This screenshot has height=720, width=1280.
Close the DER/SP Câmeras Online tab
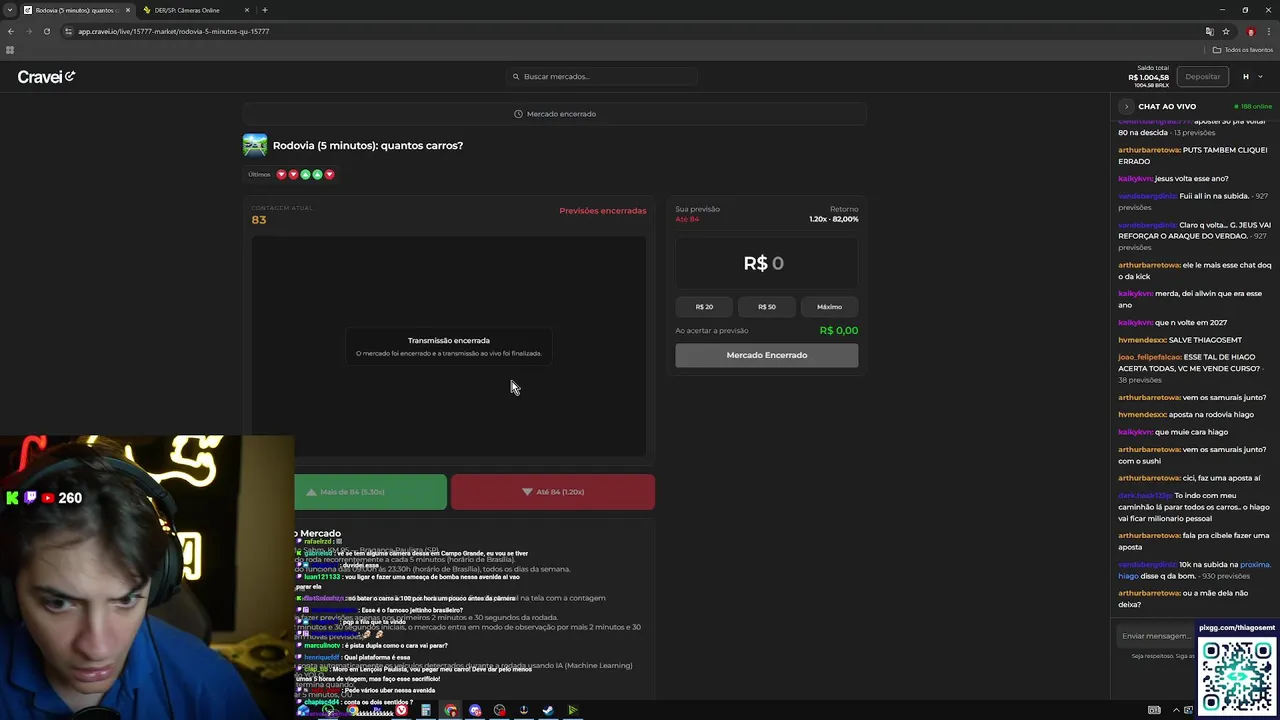tap(246, 10)
